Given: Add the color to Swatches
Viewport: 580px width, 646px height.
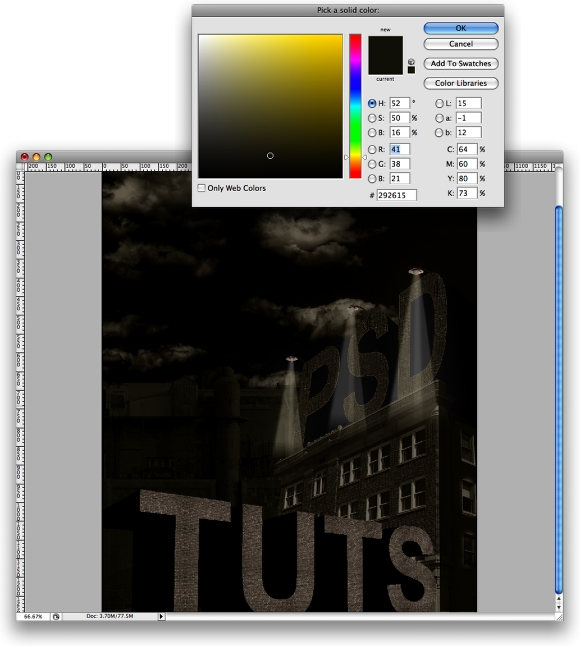Looking at the screenshot, I should click(461, 63).
